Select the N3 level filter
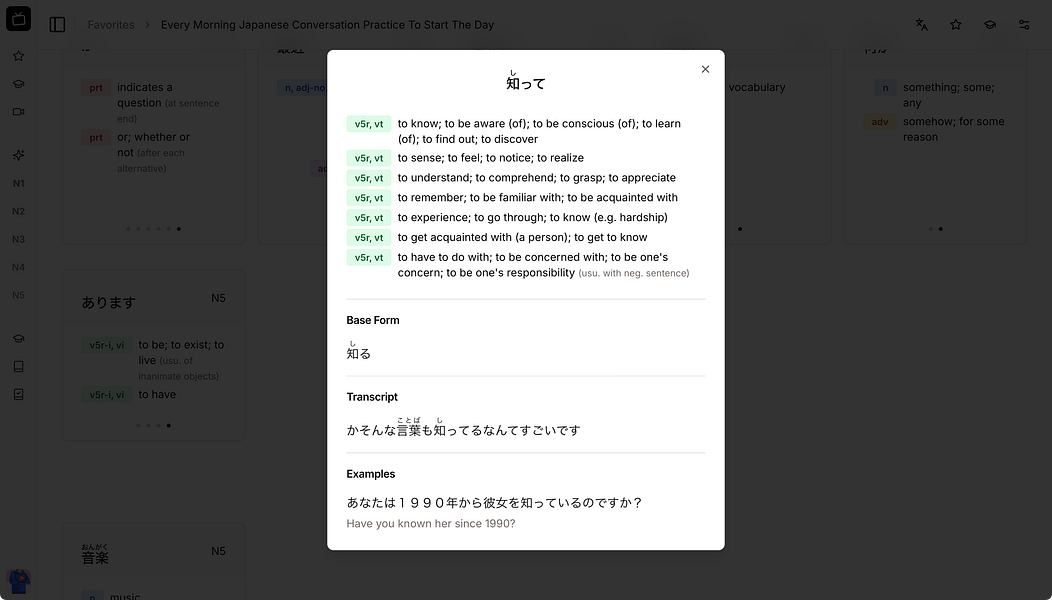The width and height of the screenshot is (1052, 600). click(x=17, y=239)
